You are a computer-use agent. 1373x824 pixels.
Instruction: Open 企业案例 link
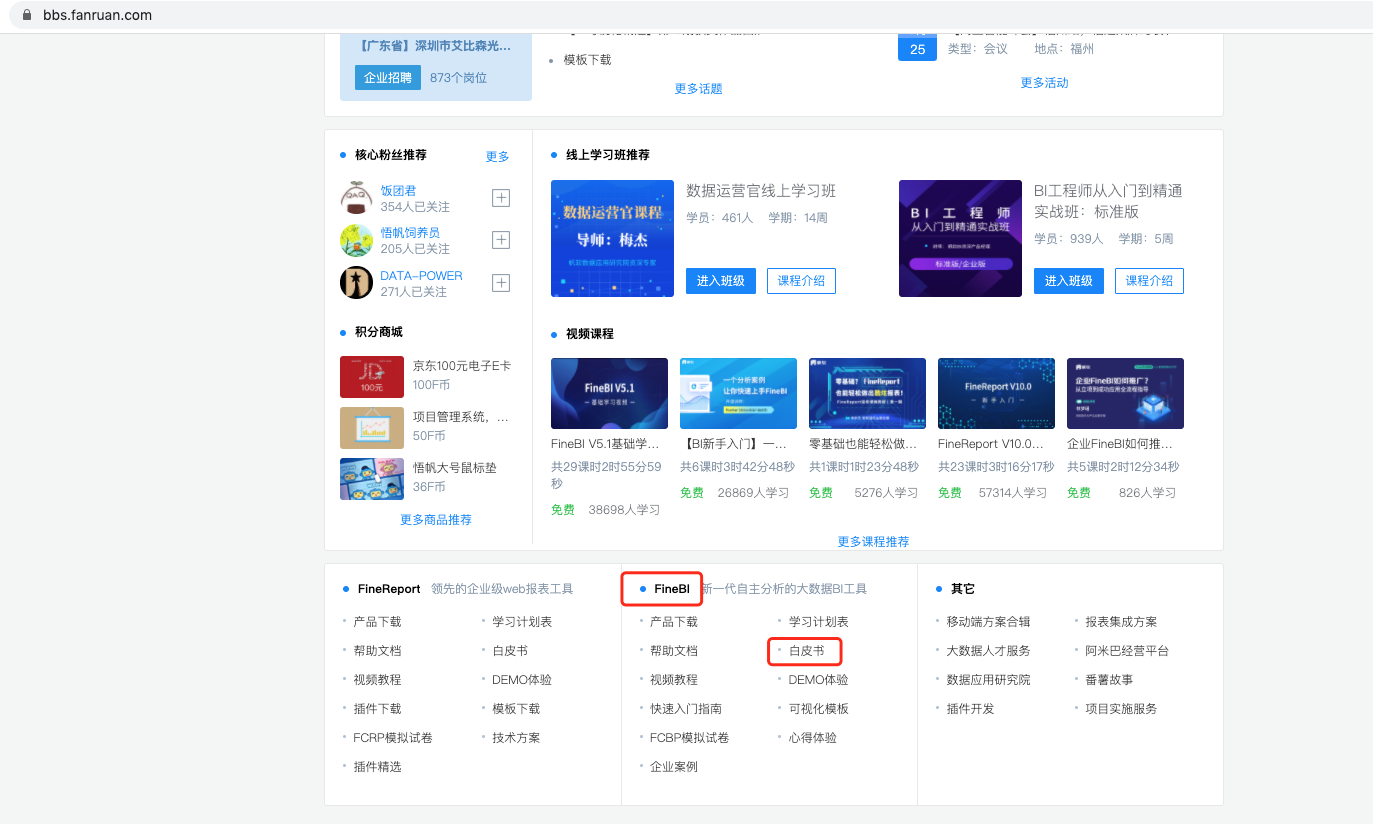point(674,767)
